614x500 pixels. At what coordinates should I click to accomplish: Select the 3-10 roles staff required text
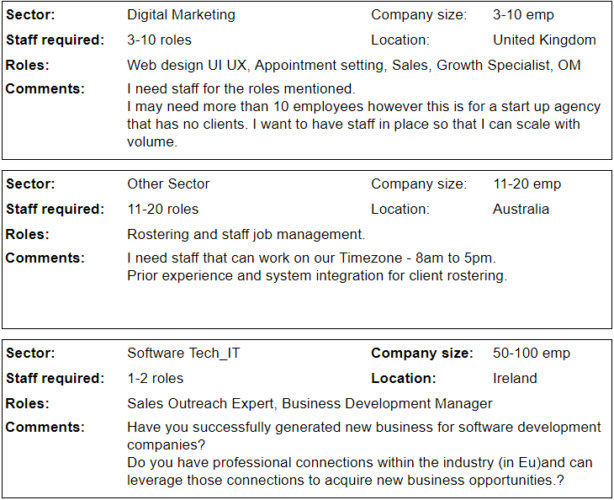coord(159,40)
